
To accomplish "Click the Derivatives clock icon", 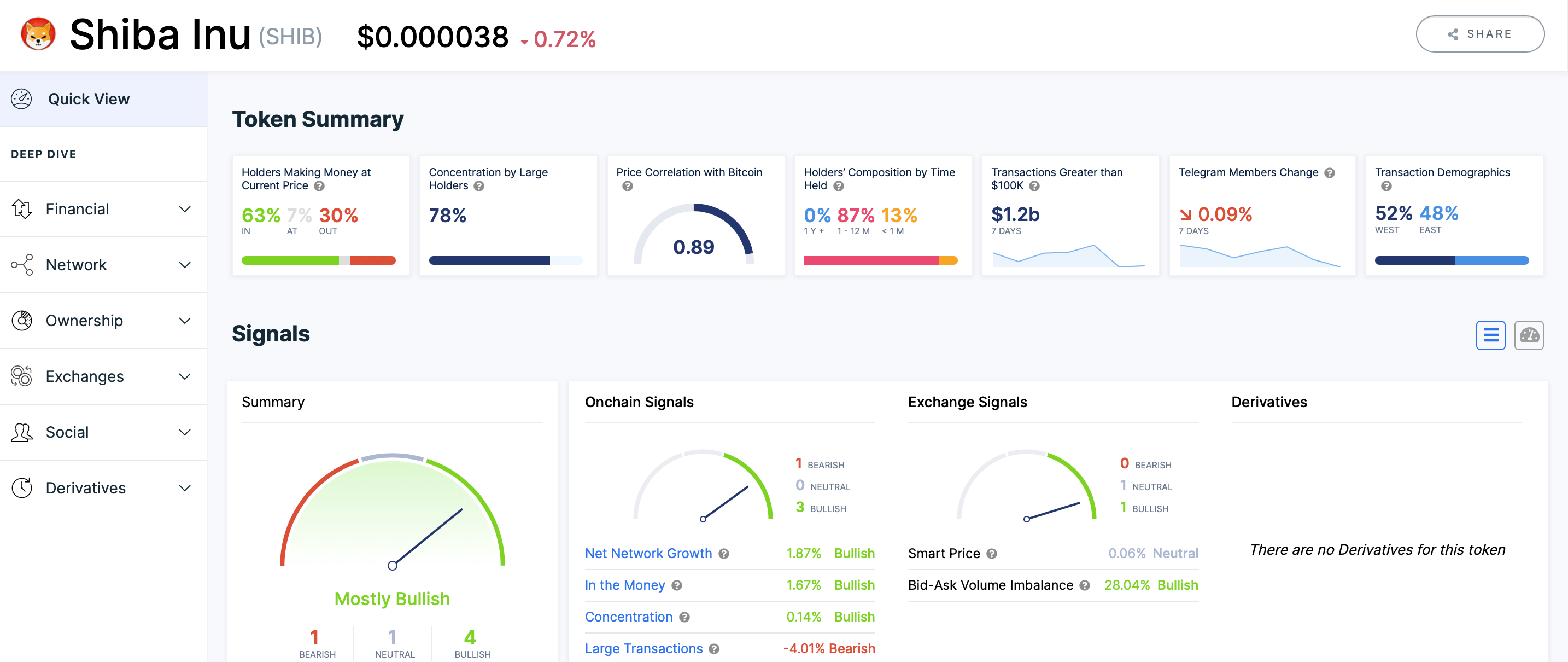I will [x=21, y=488].
